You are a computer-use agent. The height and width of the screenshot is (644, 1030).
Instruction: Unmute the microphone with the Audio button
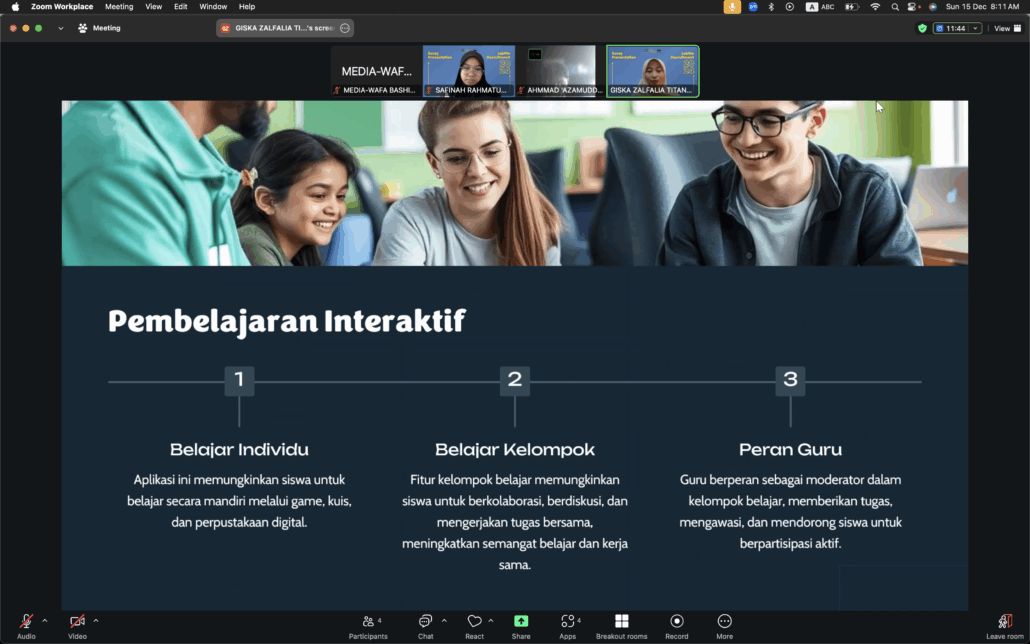coord(26,626)
